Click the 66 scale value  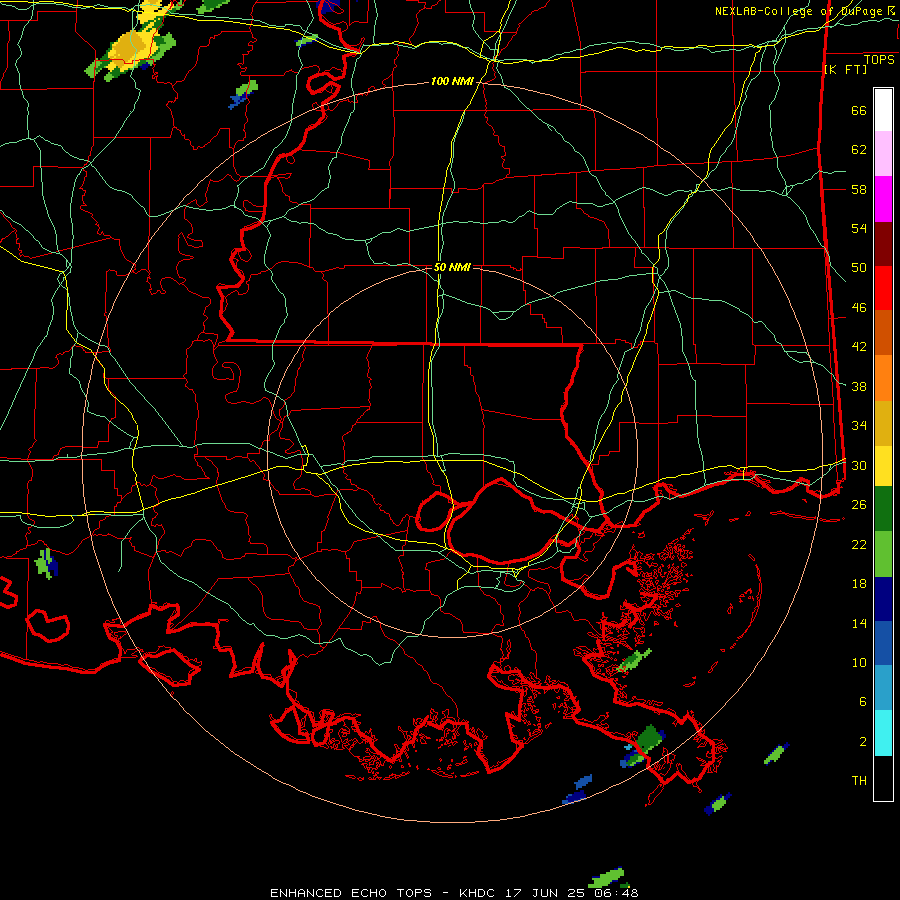pos(859,110)
